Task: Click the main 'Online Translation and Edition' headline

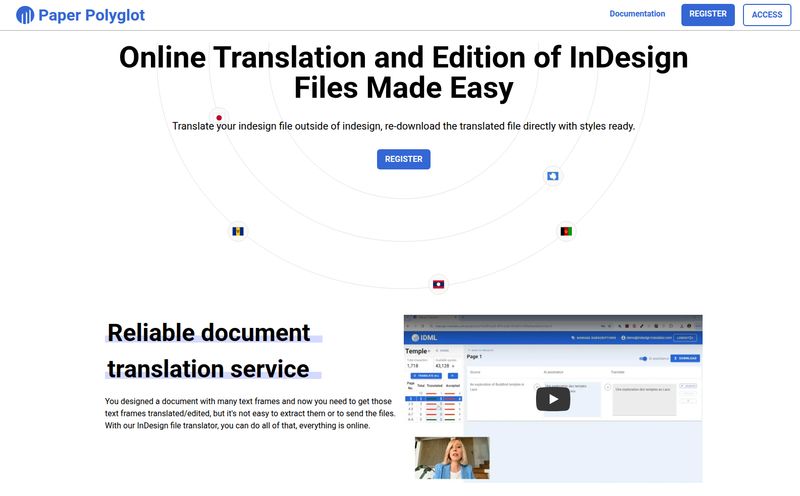Action: [x=404, y=72]
